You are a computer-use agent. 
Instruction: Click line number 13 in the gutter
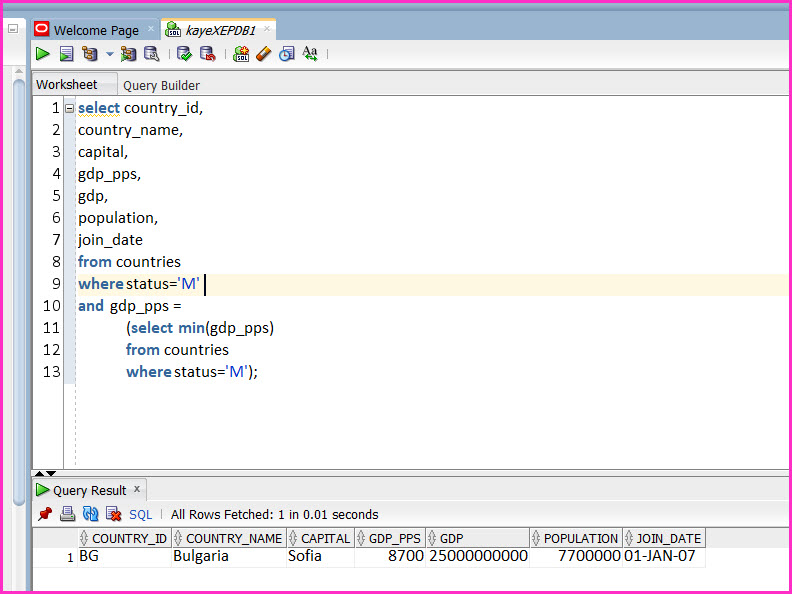tap(52, 372)
